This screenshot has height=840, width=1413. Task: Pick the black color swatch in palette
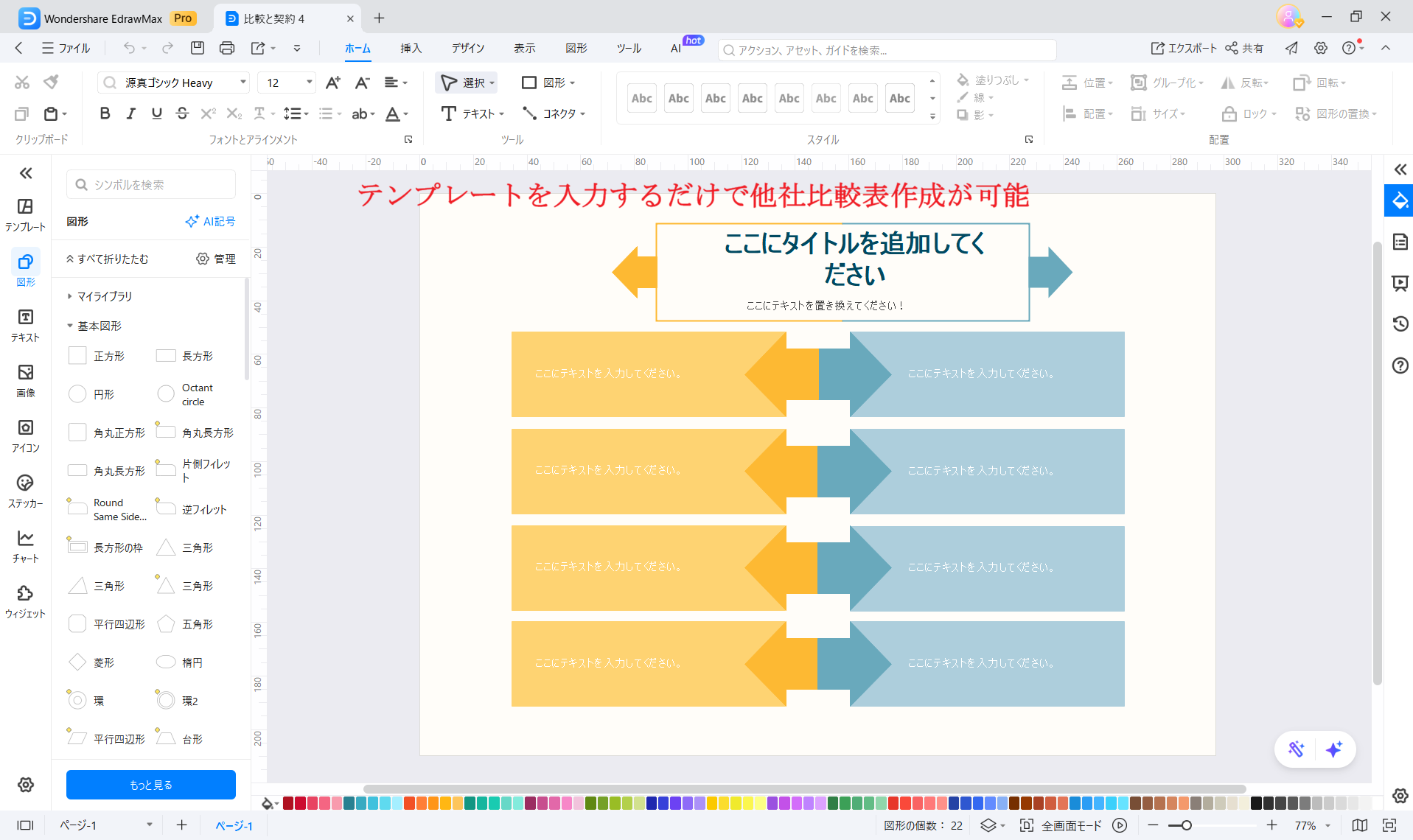(1256, 803)
